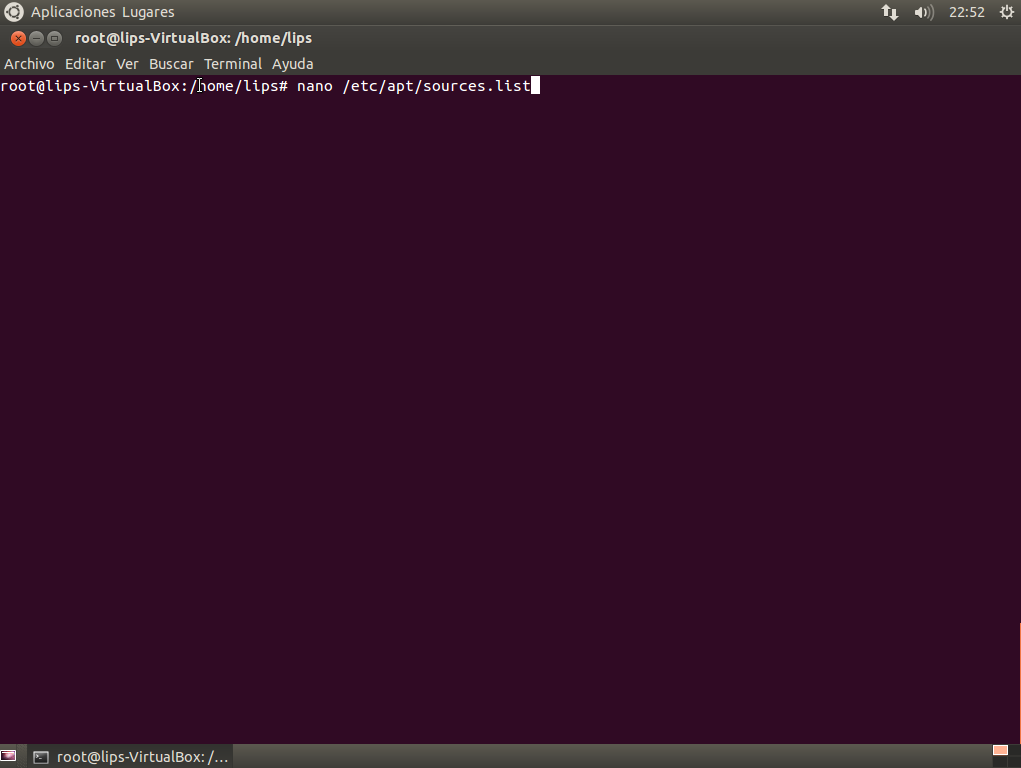Maximize the terminal window
Viewport: 1021px width, 768px height.
click(x=55, y=38)
